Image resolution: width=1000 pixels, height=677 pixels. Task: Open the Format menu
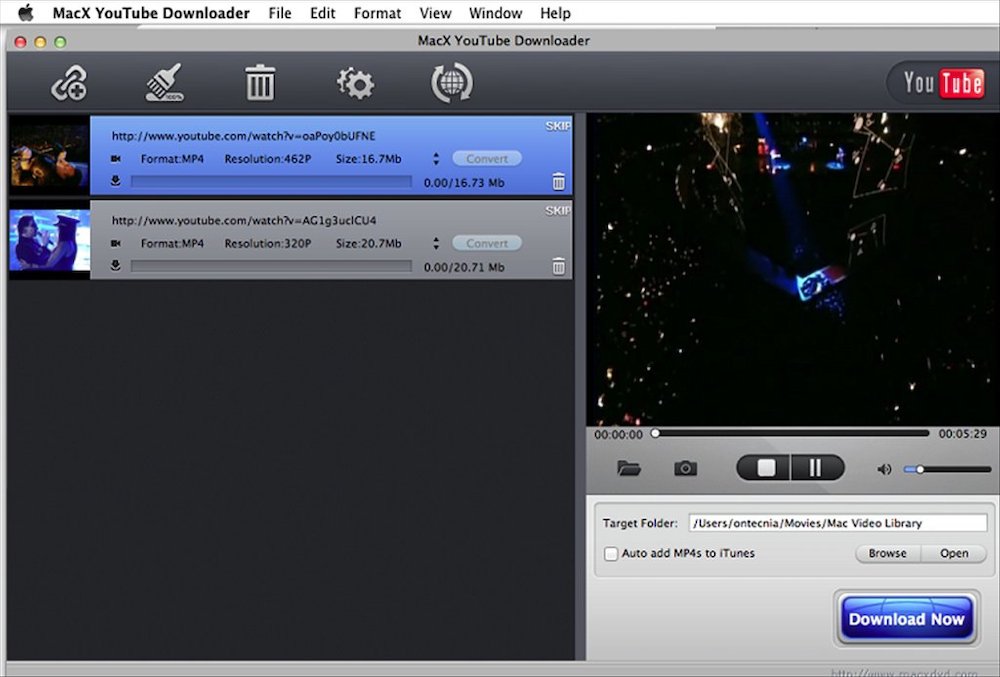[377, 13]
